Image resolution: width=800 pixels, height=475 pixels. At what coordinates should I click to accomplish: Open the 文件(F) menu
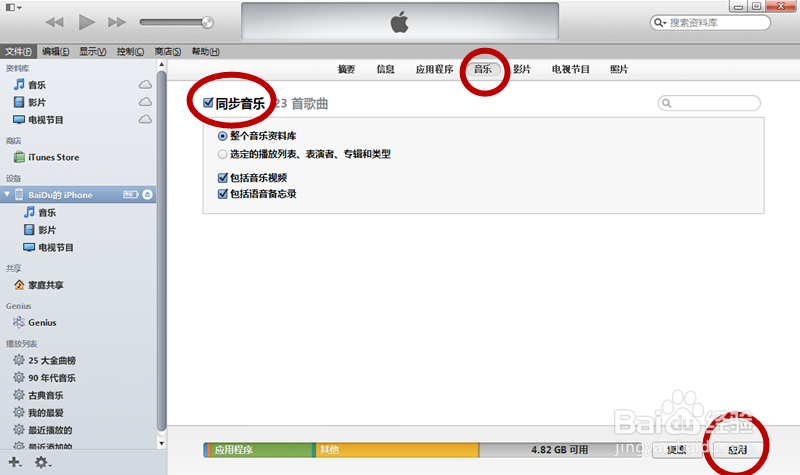pos(18,52)
